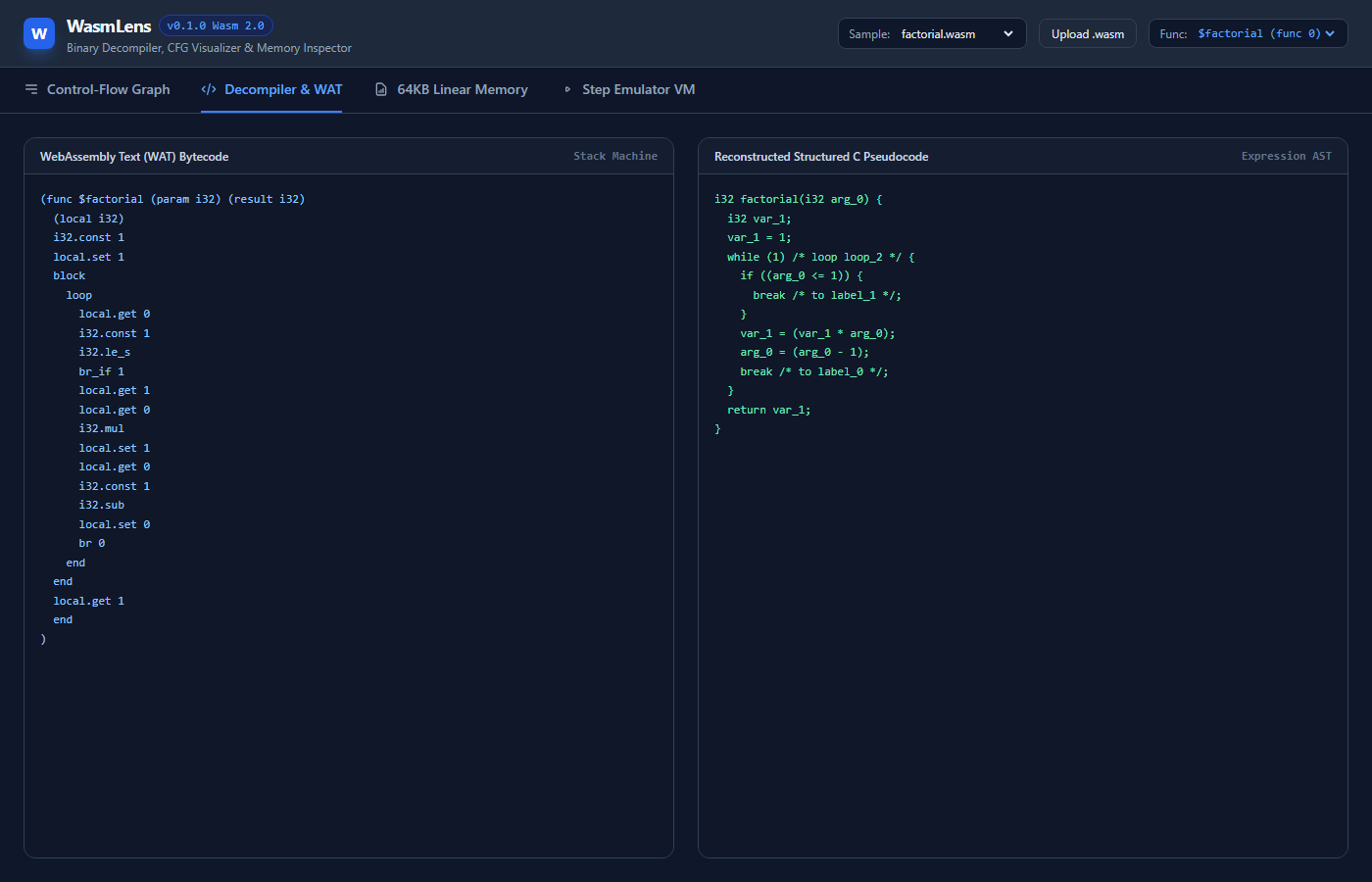Click the Linear Memory file icon
1372x882 pixels.
click(x=381, y=89)
